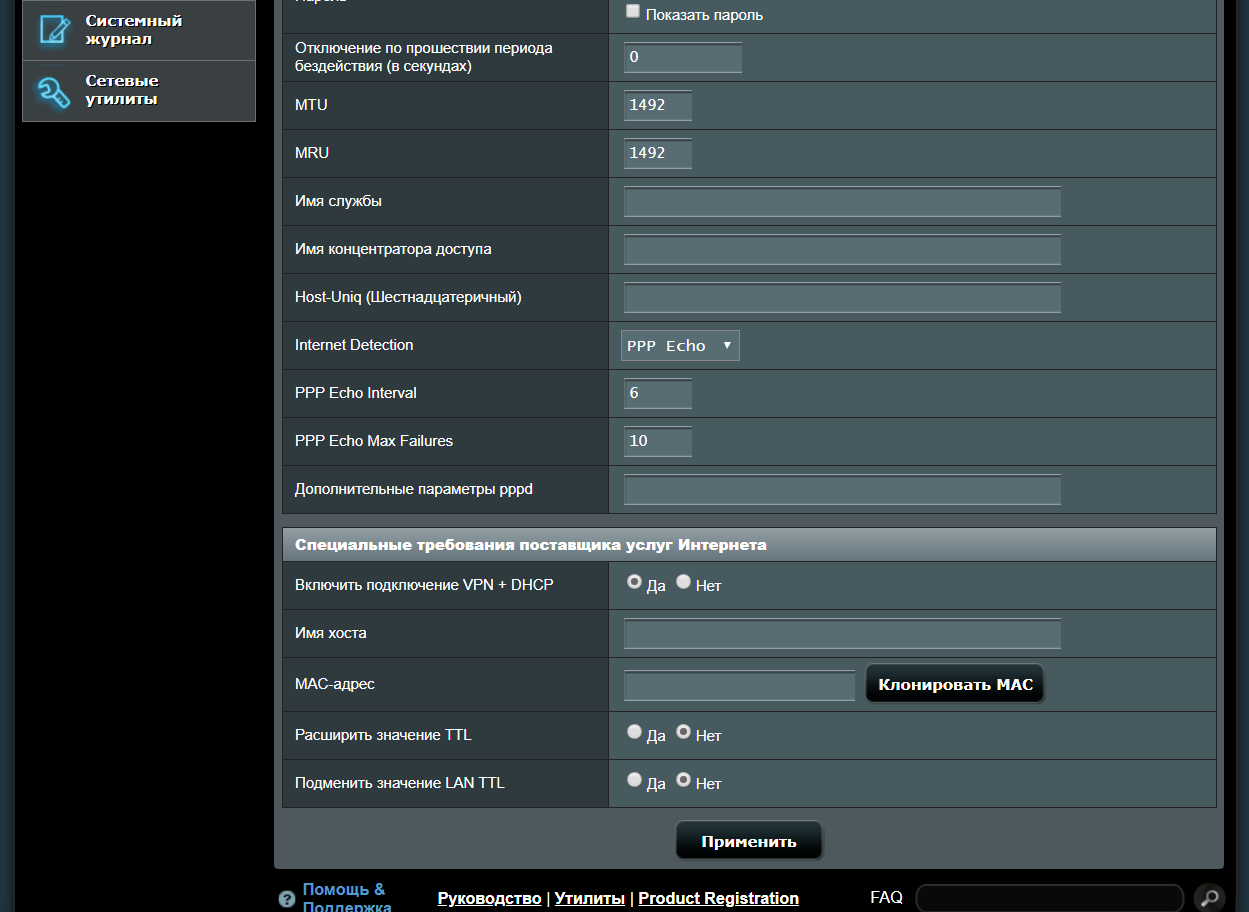Click the 'Клонировать MAC' button
Image resolution: width=1249 pixels, height=912 pixels.
pos(954,685)
